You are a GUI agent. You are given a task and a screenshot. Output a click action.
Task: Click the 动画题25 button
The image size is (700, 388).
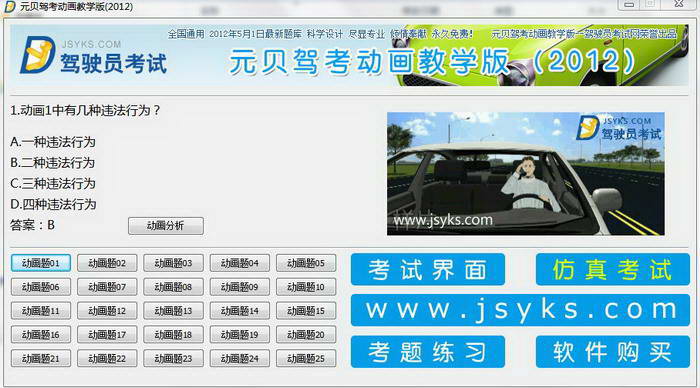306,359
